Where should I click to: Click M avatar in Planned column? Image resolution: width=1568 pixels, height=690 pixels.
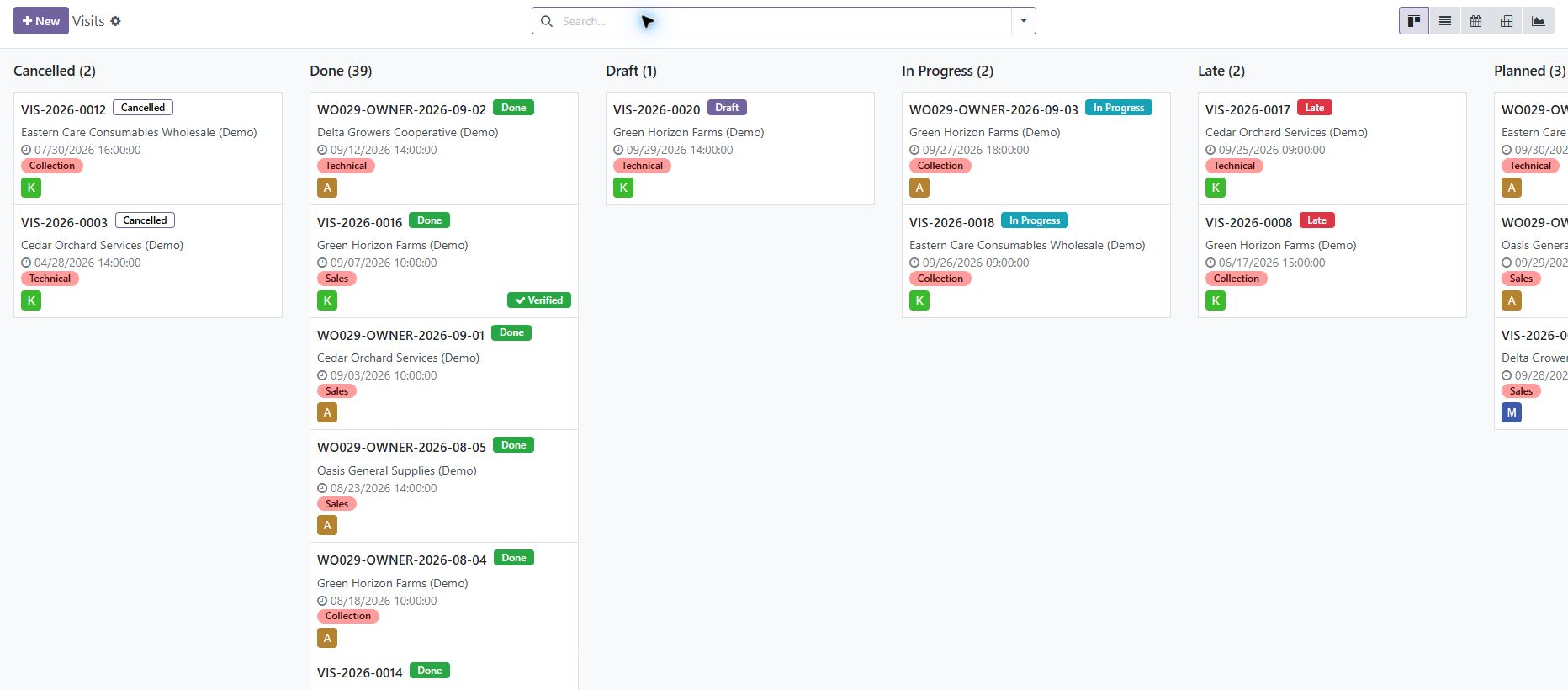tap(1512, 412)
